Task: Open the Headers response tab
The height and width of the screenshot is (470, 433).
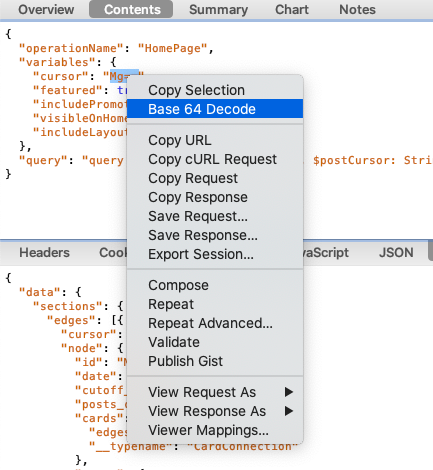Action: pos(44,253)
